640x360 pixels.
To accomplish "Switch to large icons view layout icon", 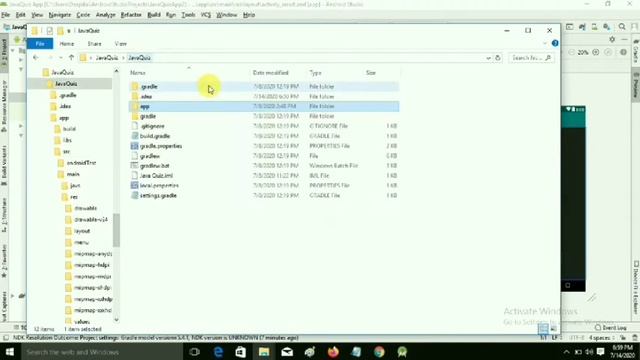I will tap(553, 328).
